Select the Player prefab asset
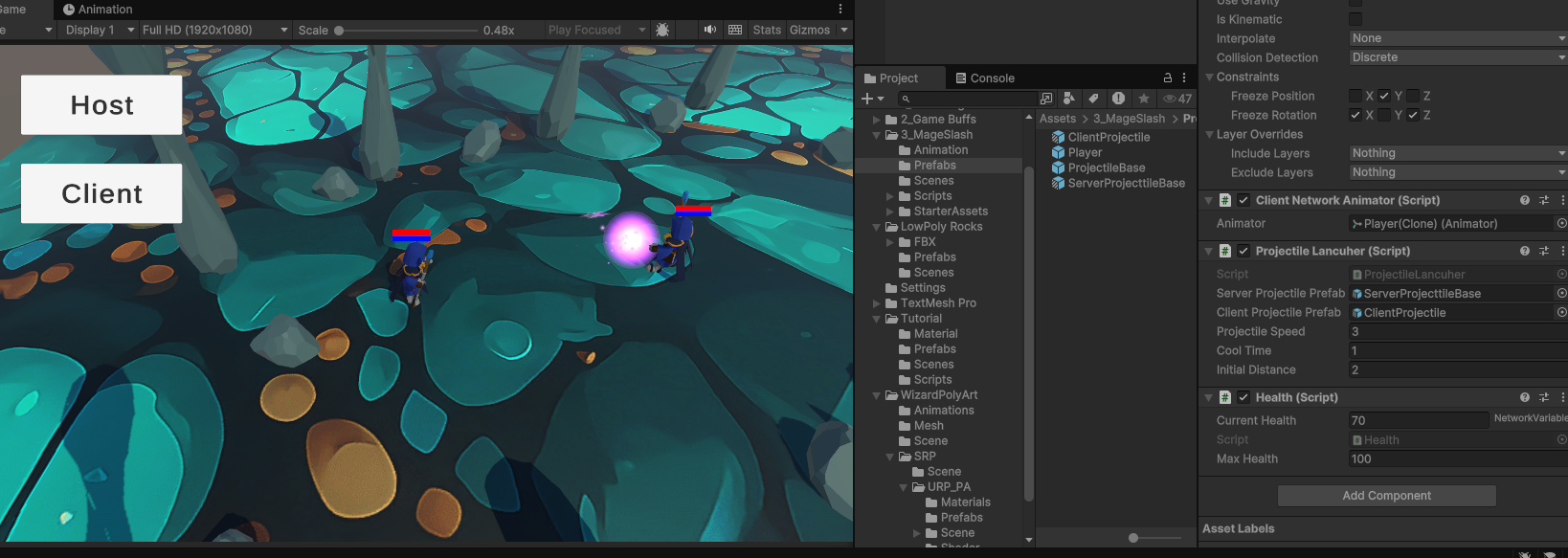The image size is (1568, 558). tap(1077, 152)
